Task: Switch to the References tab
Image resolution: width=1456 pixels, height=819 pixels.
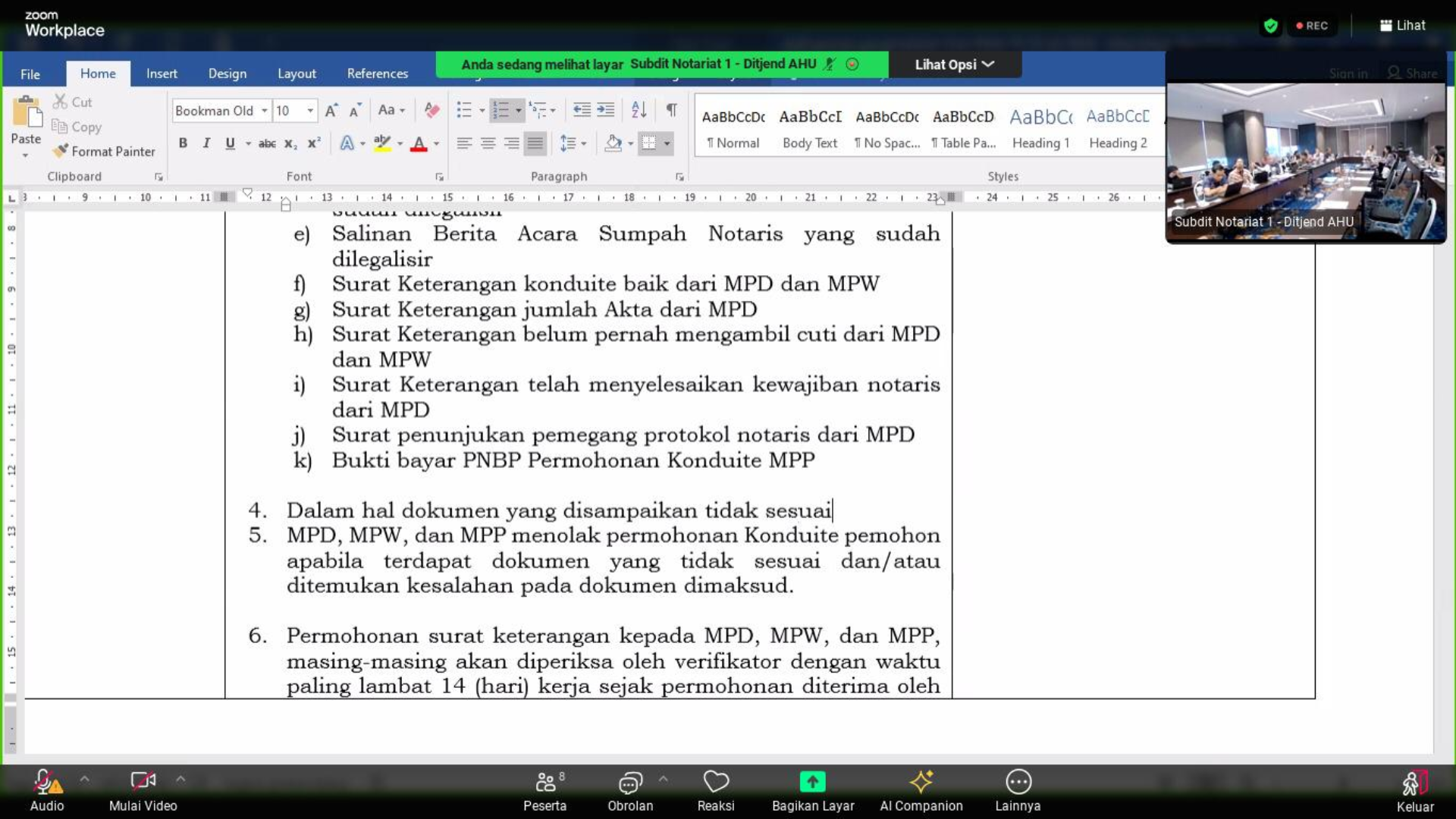Action: click(378, 74)
